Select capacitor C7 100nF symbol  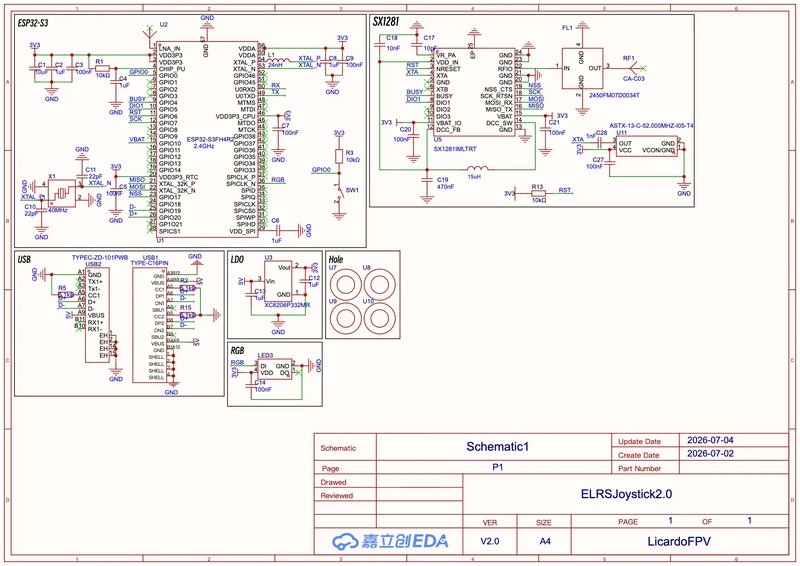point(278,129)
